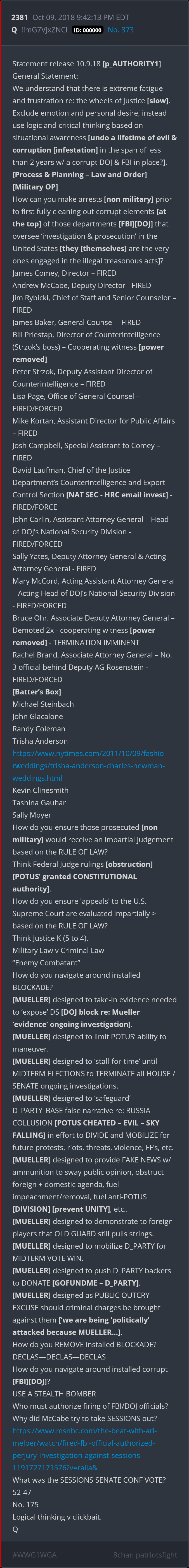Click the DECLAS—DECLAS—DECLAS line

[x=59, y=1356]
